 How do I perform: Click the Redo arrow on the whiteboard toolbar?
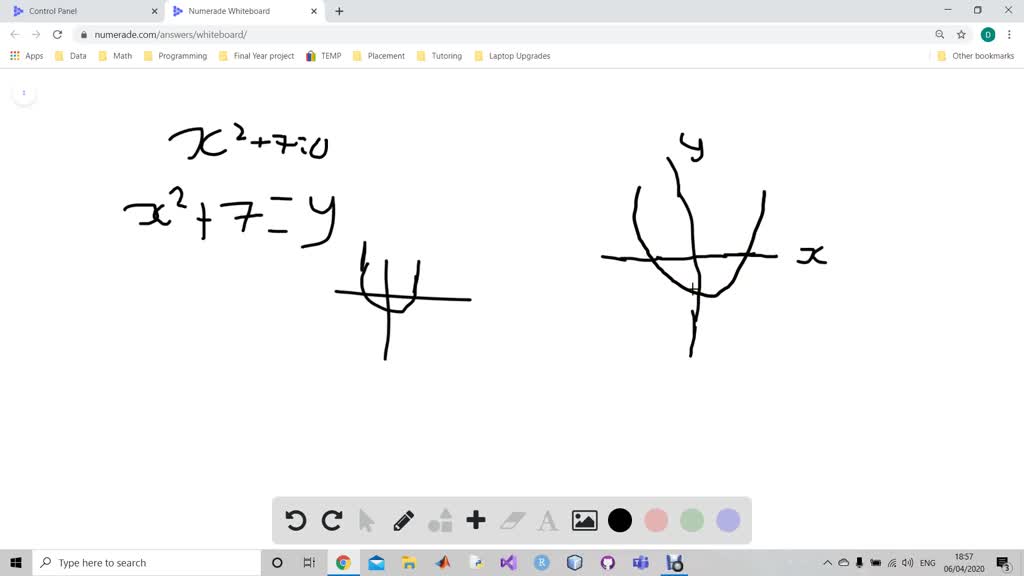tap(331, 520)
